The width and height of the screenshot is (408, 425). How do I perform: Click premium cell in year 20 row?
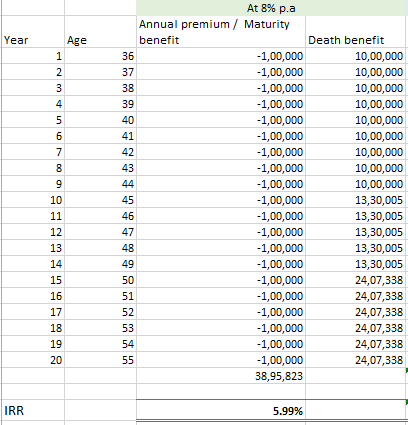pos(221,360)
